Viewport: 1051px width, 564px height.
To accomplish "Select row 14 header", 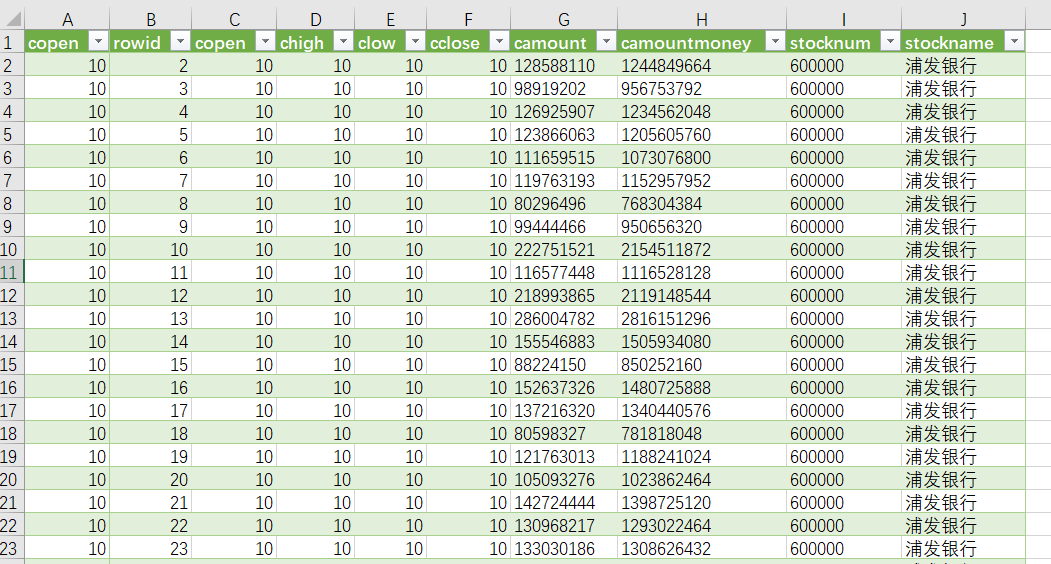I will pos(12,341).
